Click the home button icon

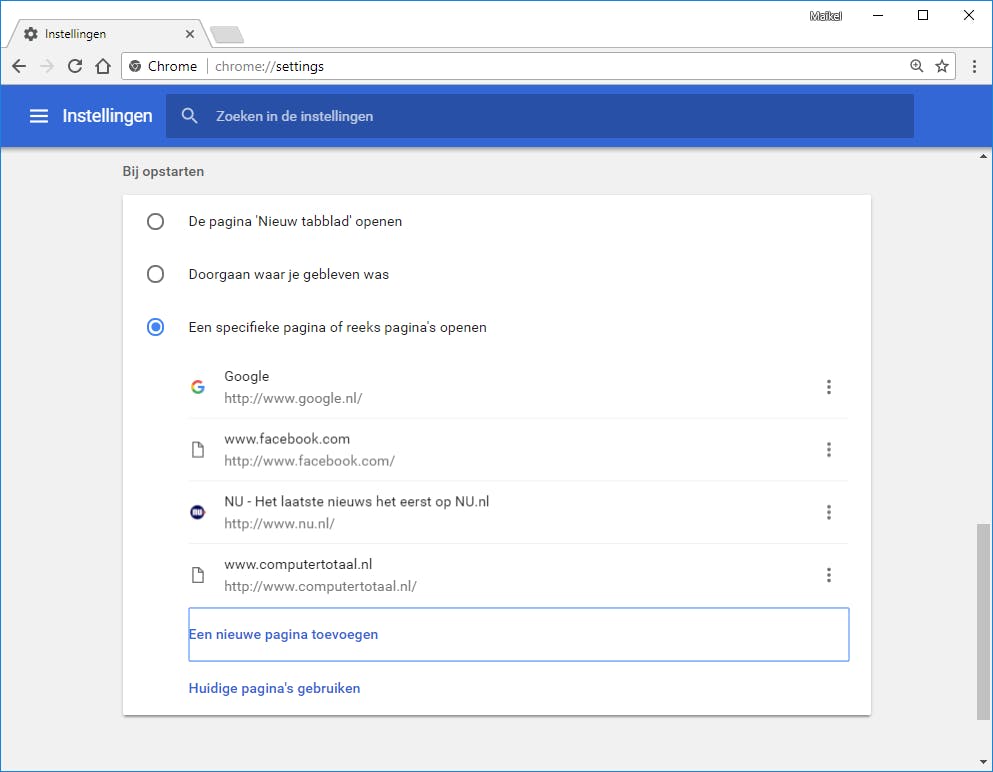[x=103, y=66]
